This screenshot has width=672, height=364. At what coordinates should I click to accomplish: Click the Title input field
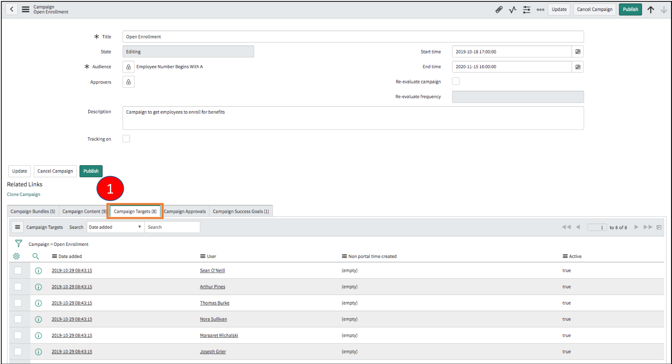coord(353,37)
